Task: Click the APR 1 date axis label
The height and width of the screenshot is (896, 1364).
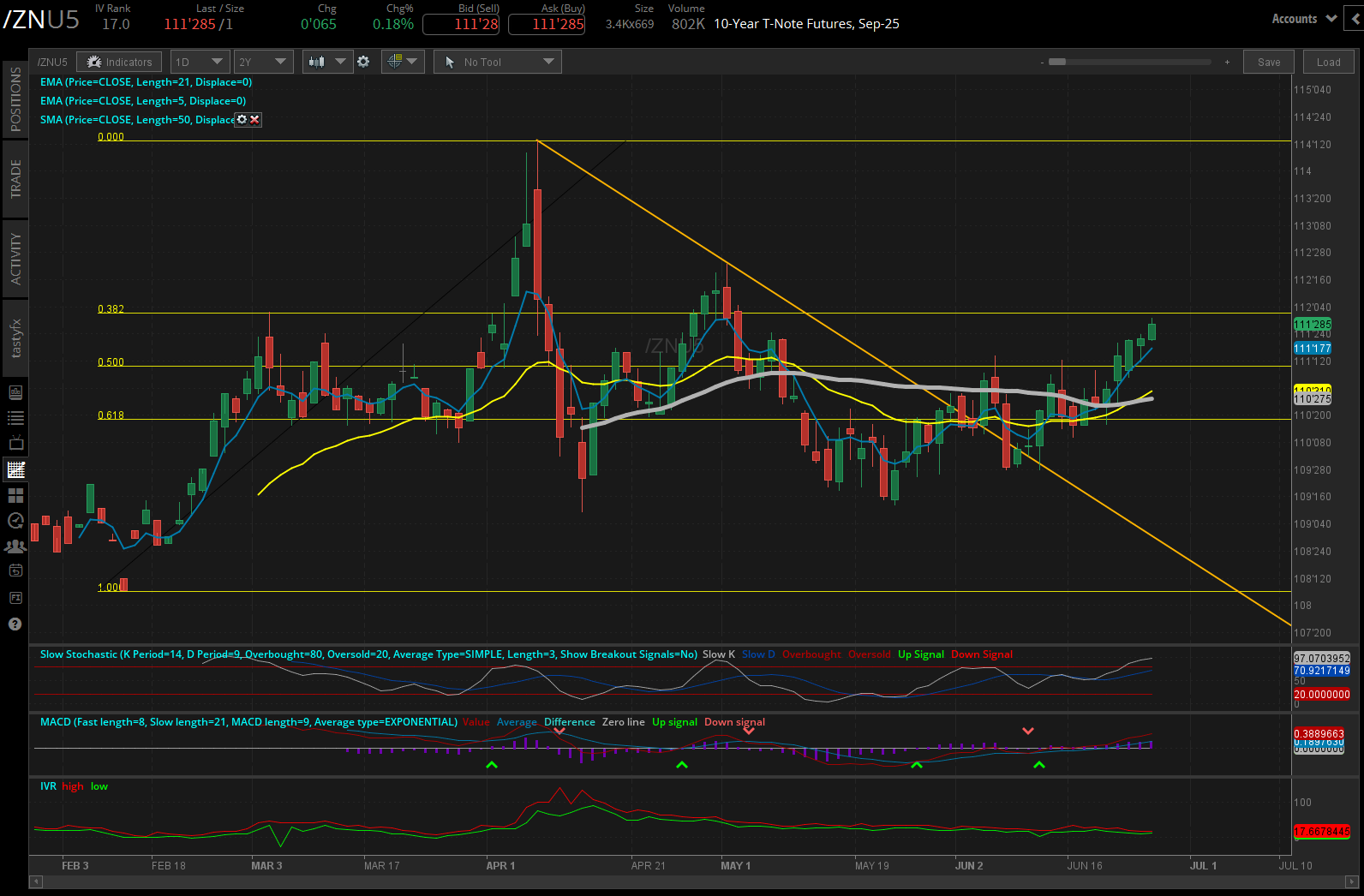Action: 500,866
